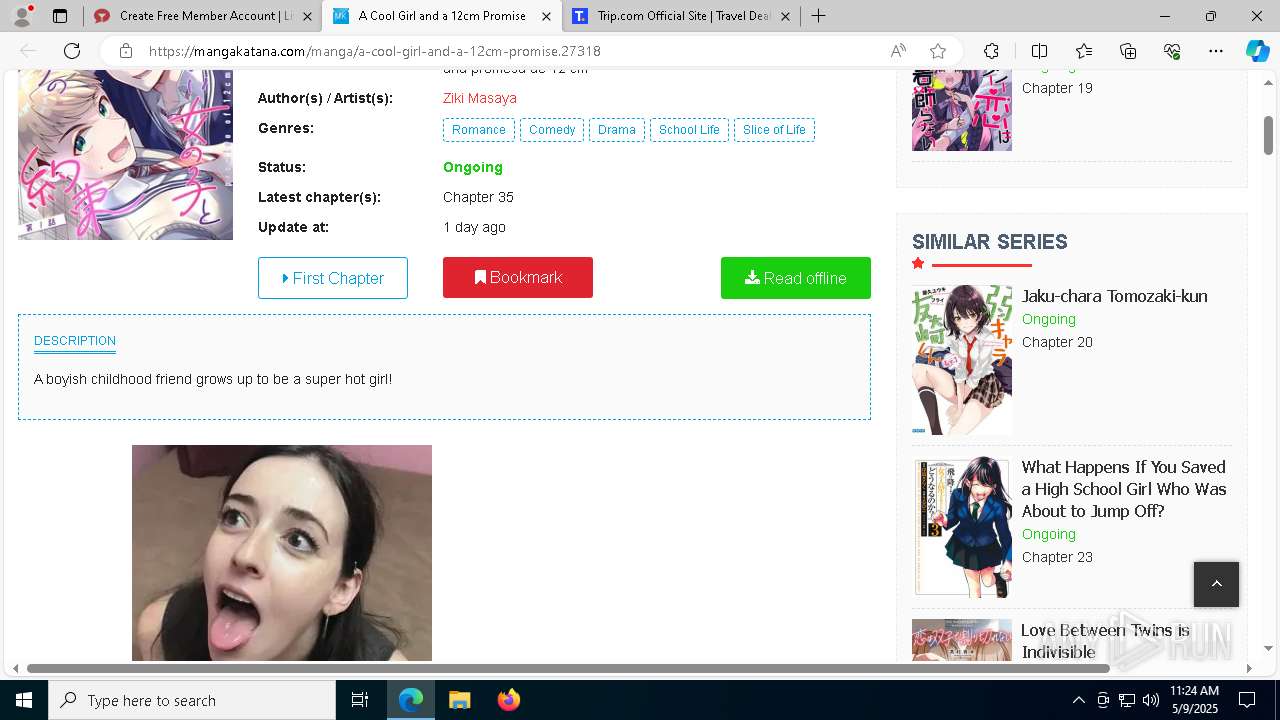Open Microsoft Edge taskbar icon
The height and width of the screenshot is (720, 1280).
tap(411, 700)
